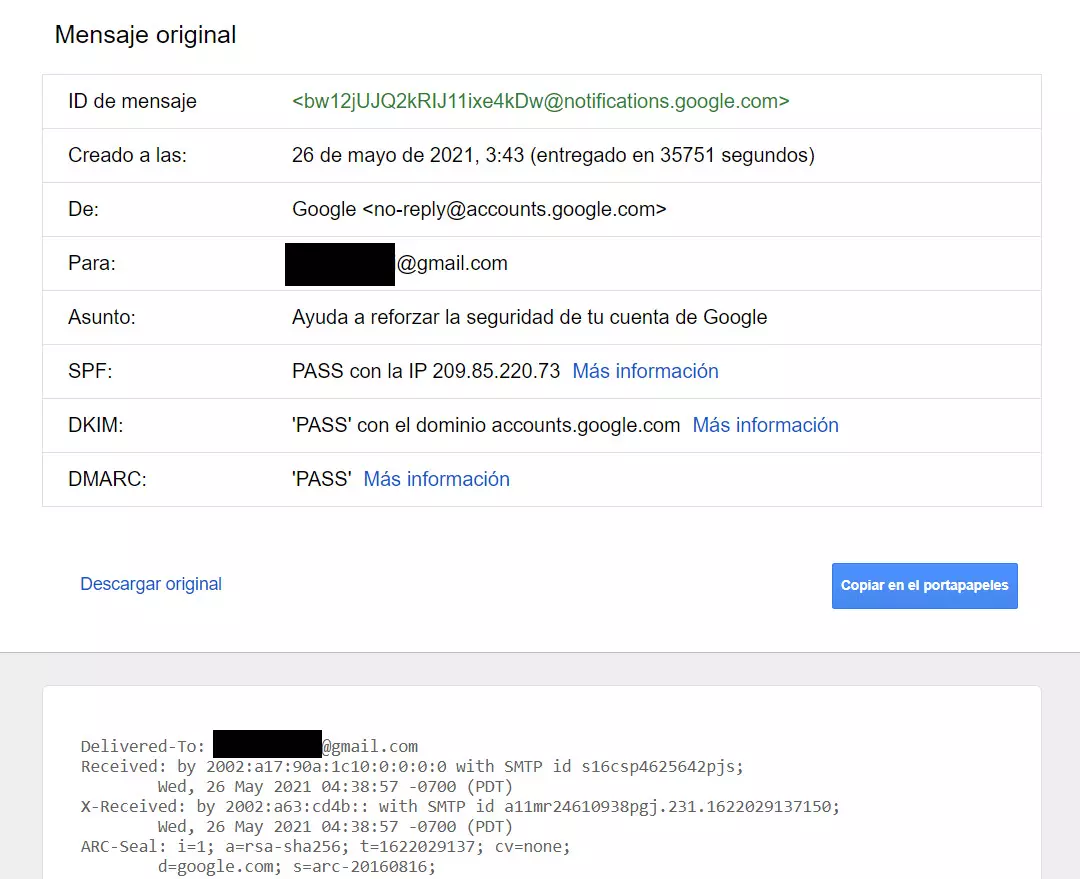Image resolution: width=1080 pixels, height=879 pixels.
Task: Click the 'd=google.com; s=arc-20160816' line
Action: 297,866
